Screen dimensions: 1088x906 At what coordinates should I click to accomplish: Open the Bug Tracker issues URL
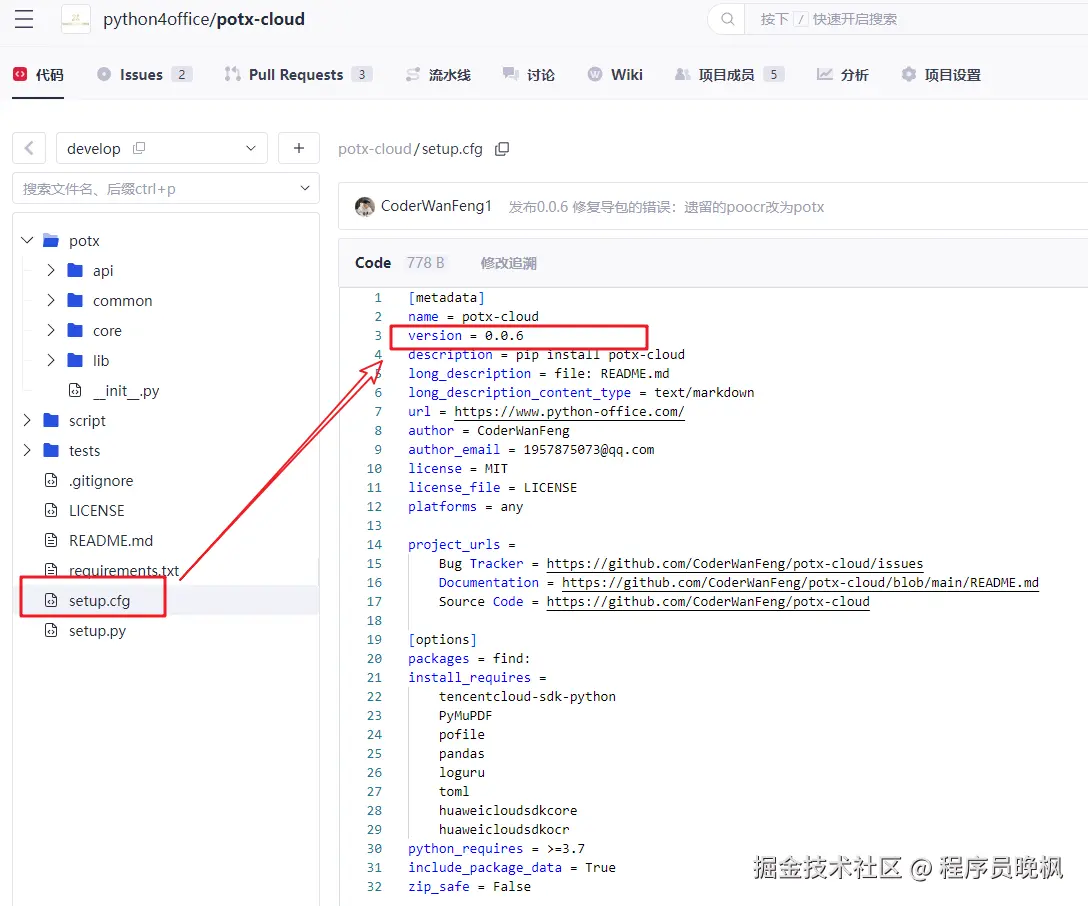point(734,563)
